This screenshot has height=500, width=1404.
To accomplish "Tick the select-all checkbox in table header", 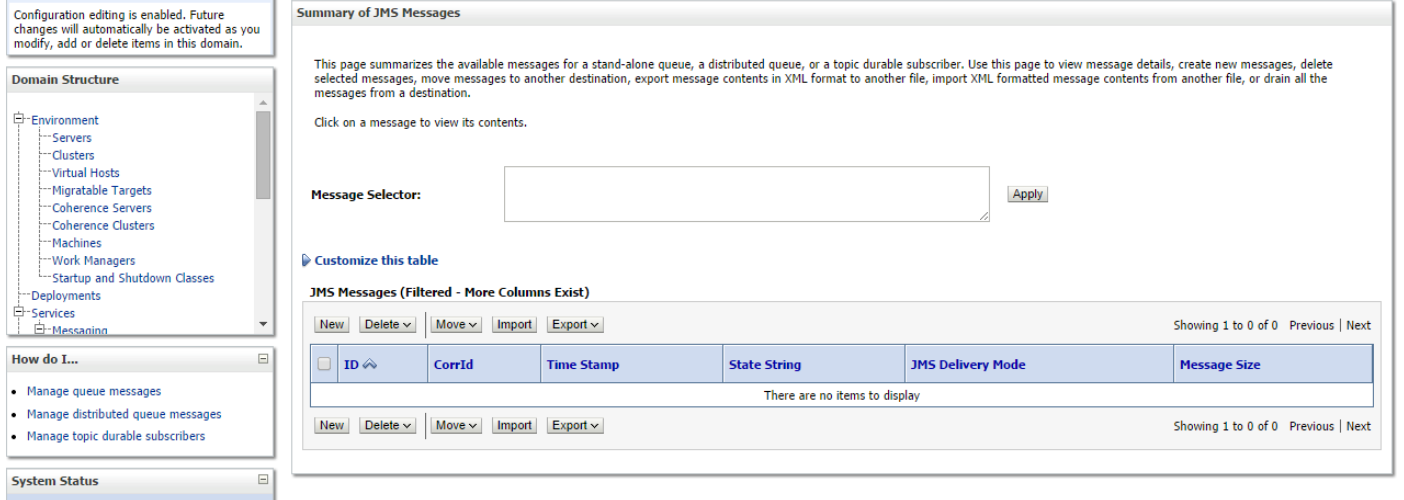I will (325, 365).
